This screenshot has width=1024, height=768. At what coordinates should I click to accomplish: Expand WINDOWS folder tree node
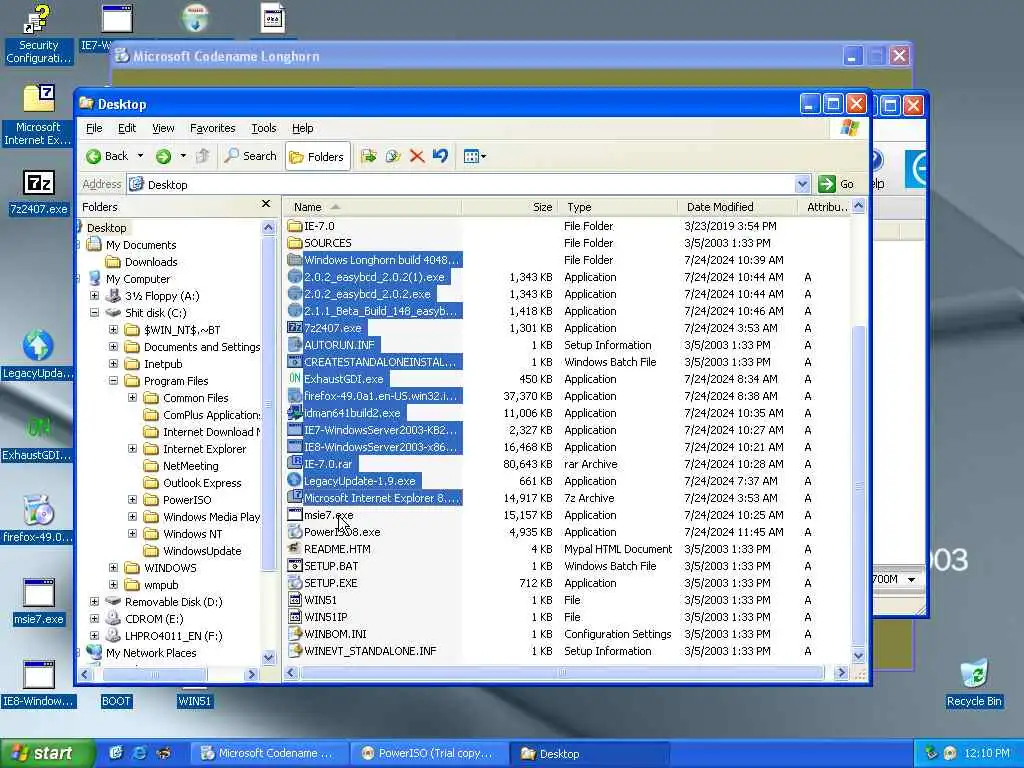pyautogui.click(x=113, y=568)
